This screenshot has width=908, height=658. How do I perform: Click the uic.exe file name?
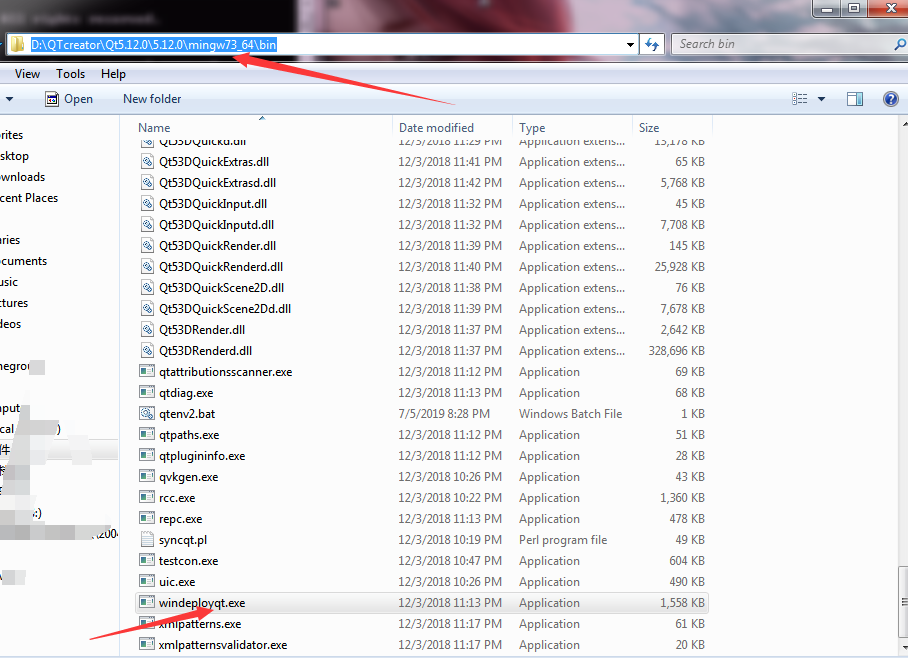click(177, 582)
